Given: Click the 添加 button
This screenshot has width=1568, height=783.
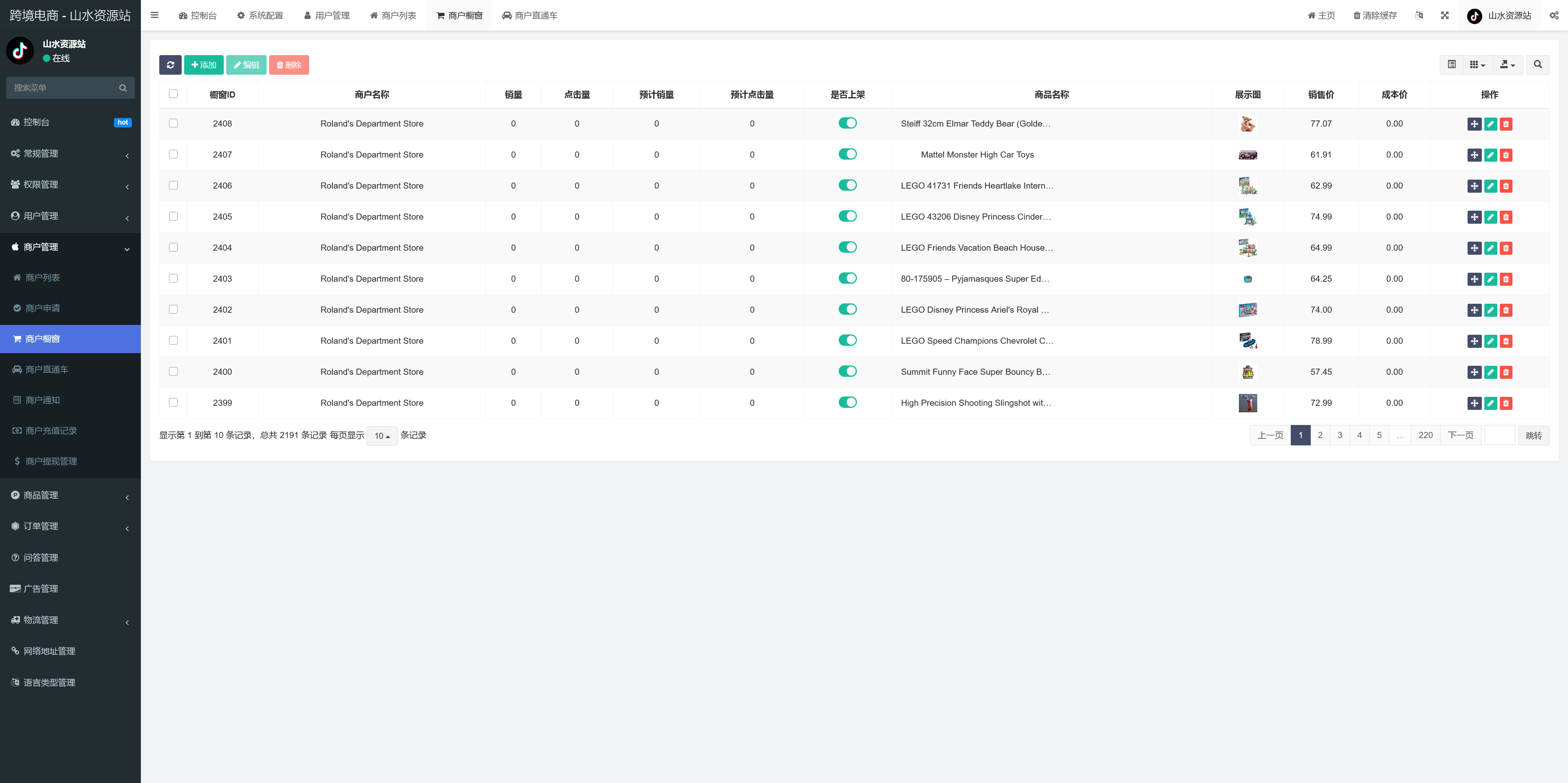Looking at the screenshot, I should (203, 65).
